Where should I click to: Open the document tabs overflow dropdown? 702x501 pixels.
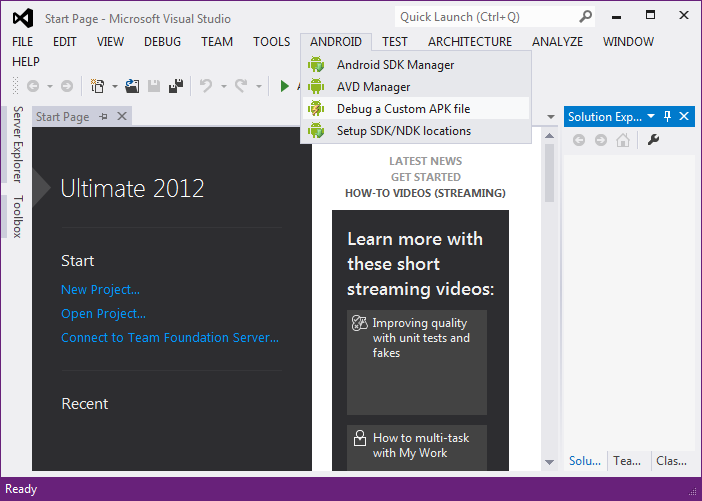tap(551, 117)
